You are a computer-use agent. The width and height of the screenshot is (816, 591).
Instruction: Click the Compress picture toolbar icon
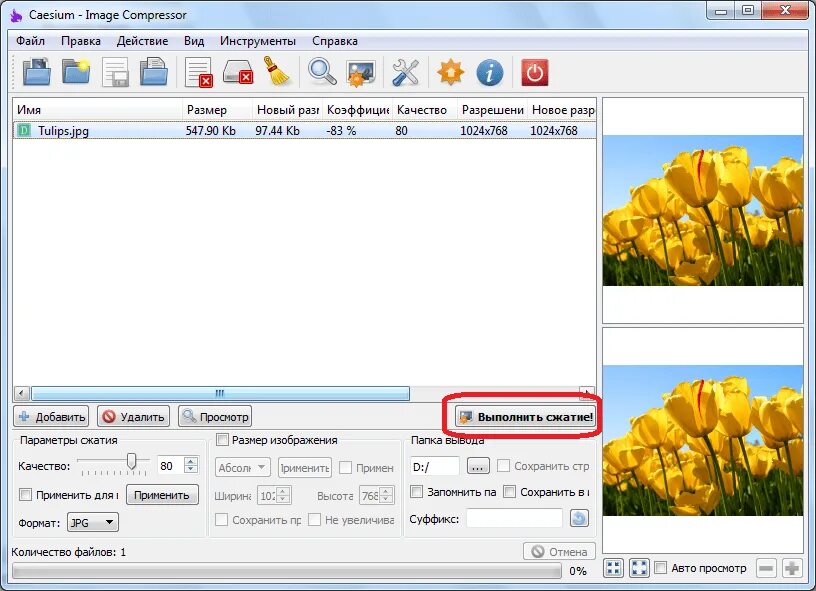[361, 72]
